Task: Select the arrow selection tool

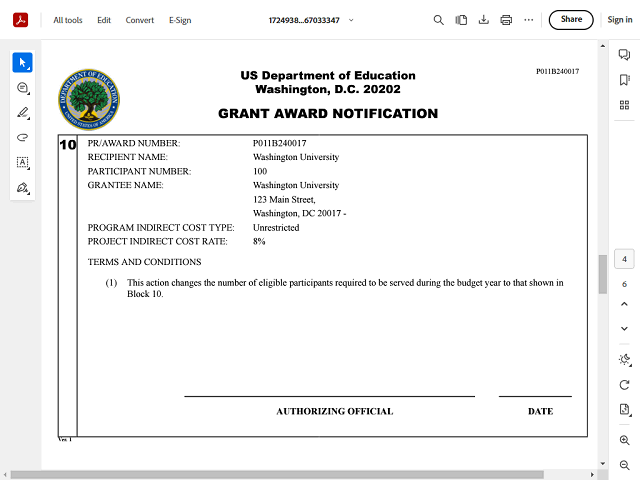Action: click(x=22, y=62)
